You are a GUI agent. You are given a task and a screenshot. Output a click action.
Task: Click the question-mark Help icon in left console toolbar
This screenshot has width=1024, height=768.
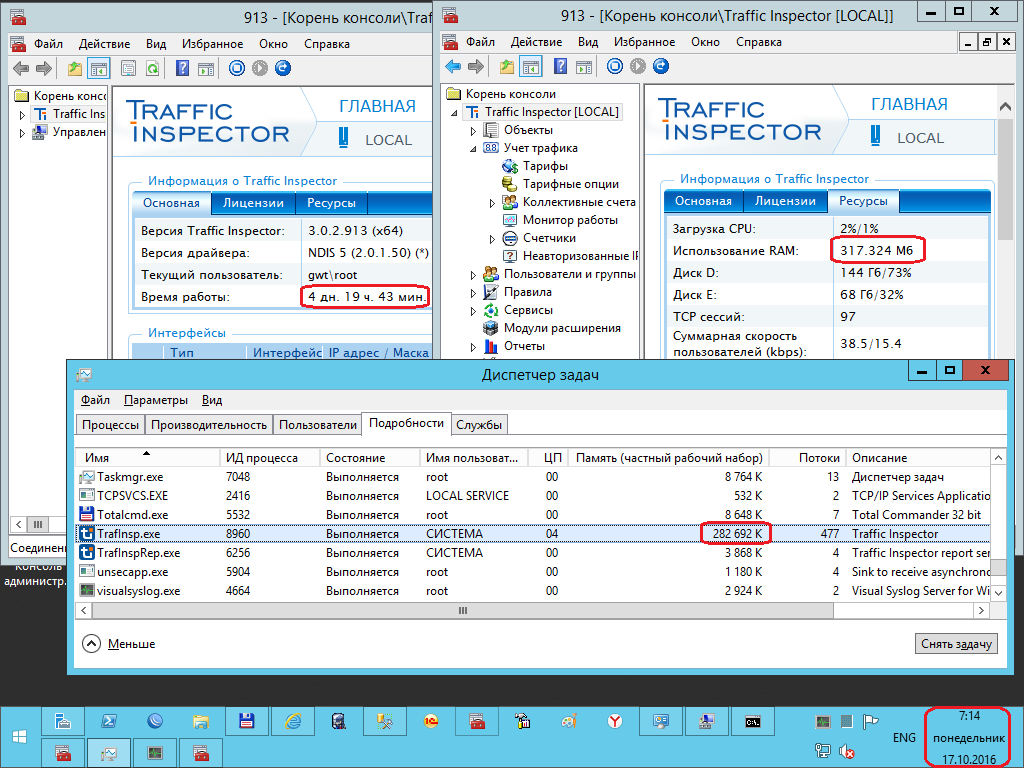tap(182, 68)
